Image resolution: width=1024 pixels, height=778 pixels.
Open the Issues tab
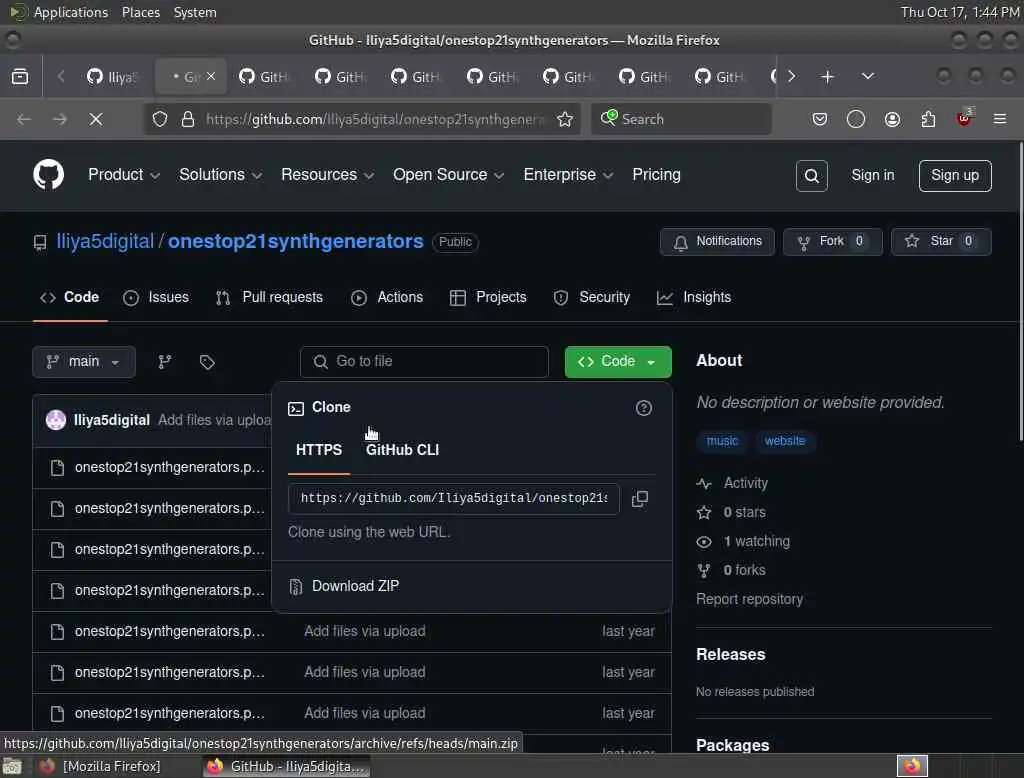click(156, 297)
